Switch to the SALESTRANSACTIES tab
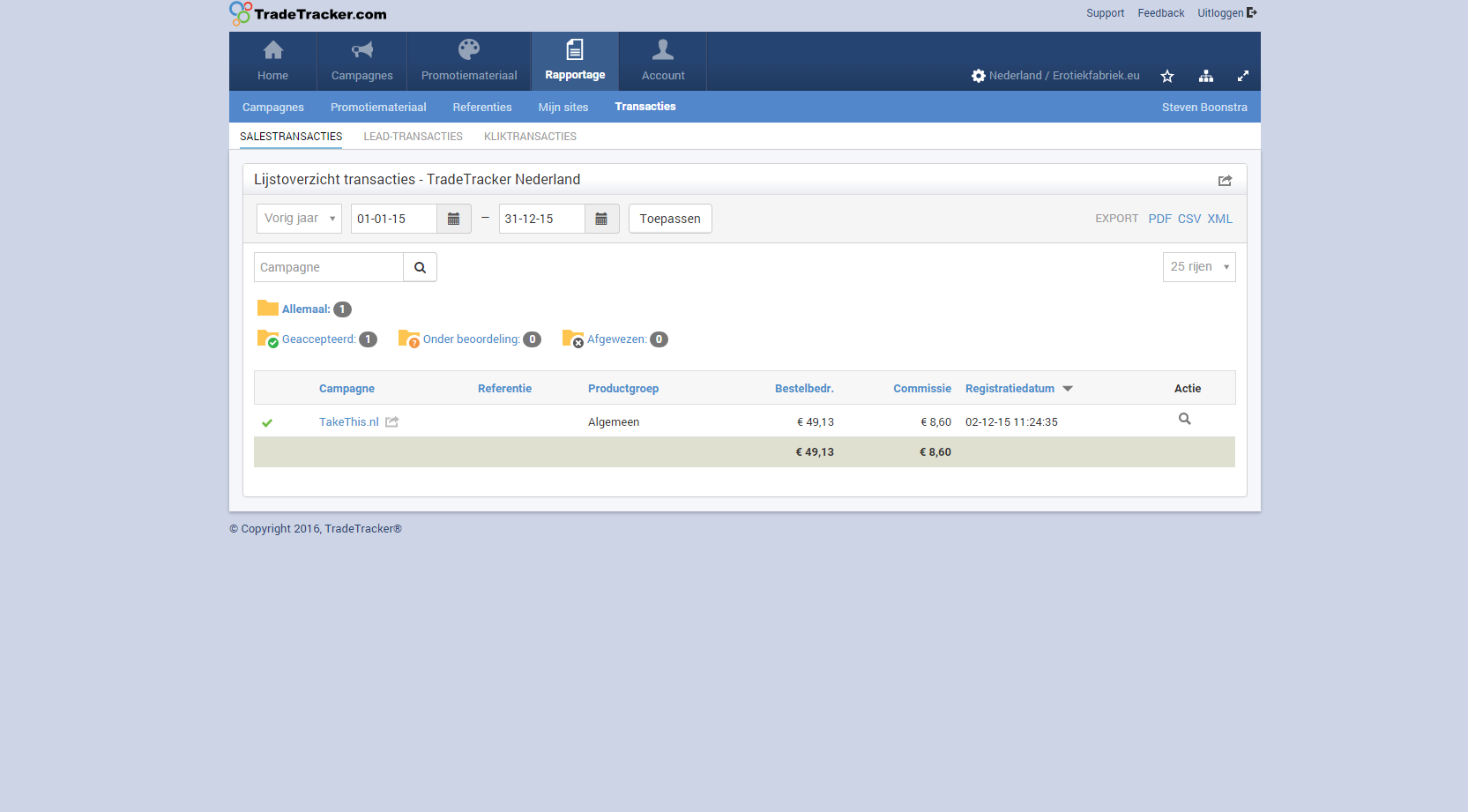Viewport: 1468px width, 812px height. pyautogui.click(x=291, y=137)
